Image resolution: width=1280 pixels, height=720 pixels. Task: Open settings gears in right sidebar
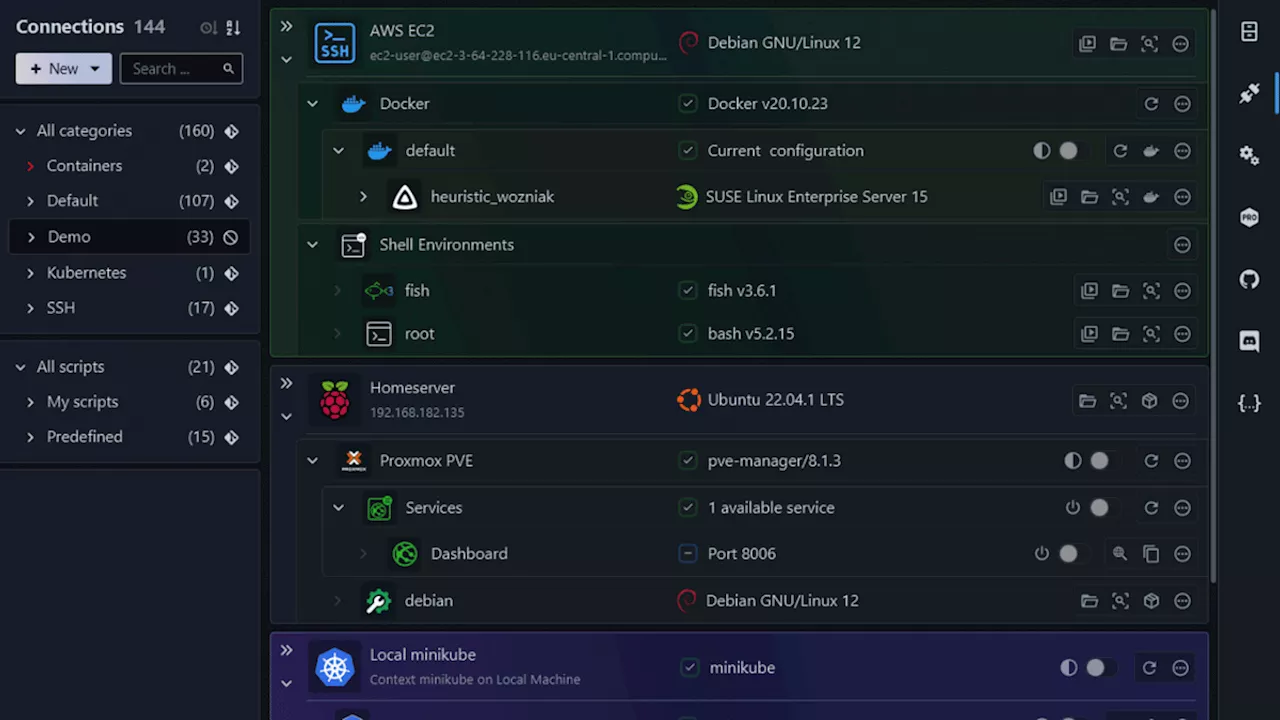[x=1249, y=155]
